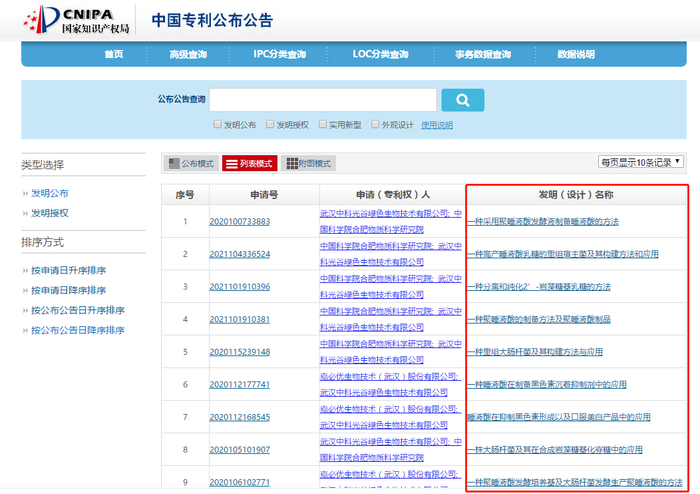
Task: Click the 申请号 column header
Action: 264,195
